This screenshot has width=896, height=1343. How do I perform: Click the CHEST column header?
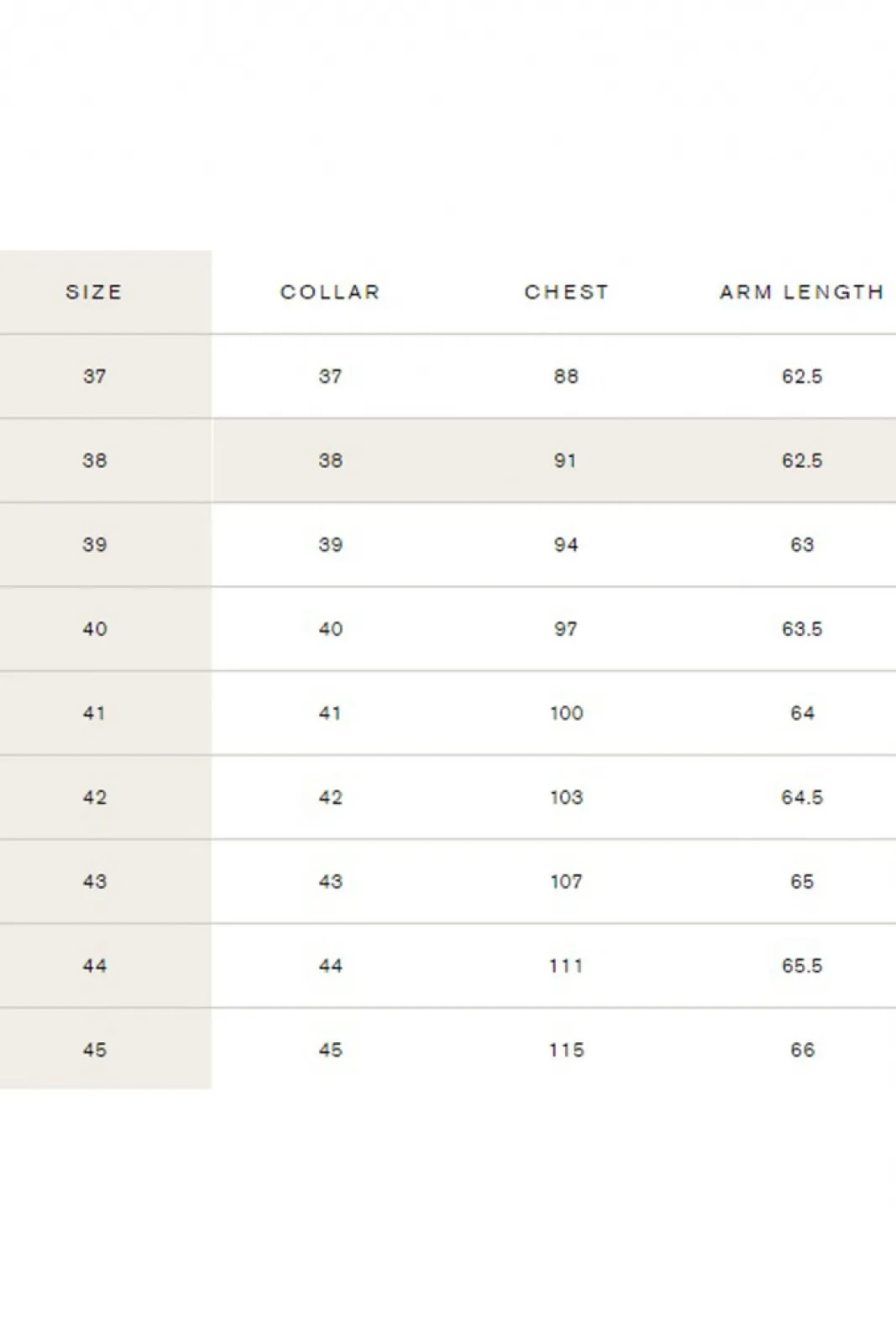click(x=566, y=292)
